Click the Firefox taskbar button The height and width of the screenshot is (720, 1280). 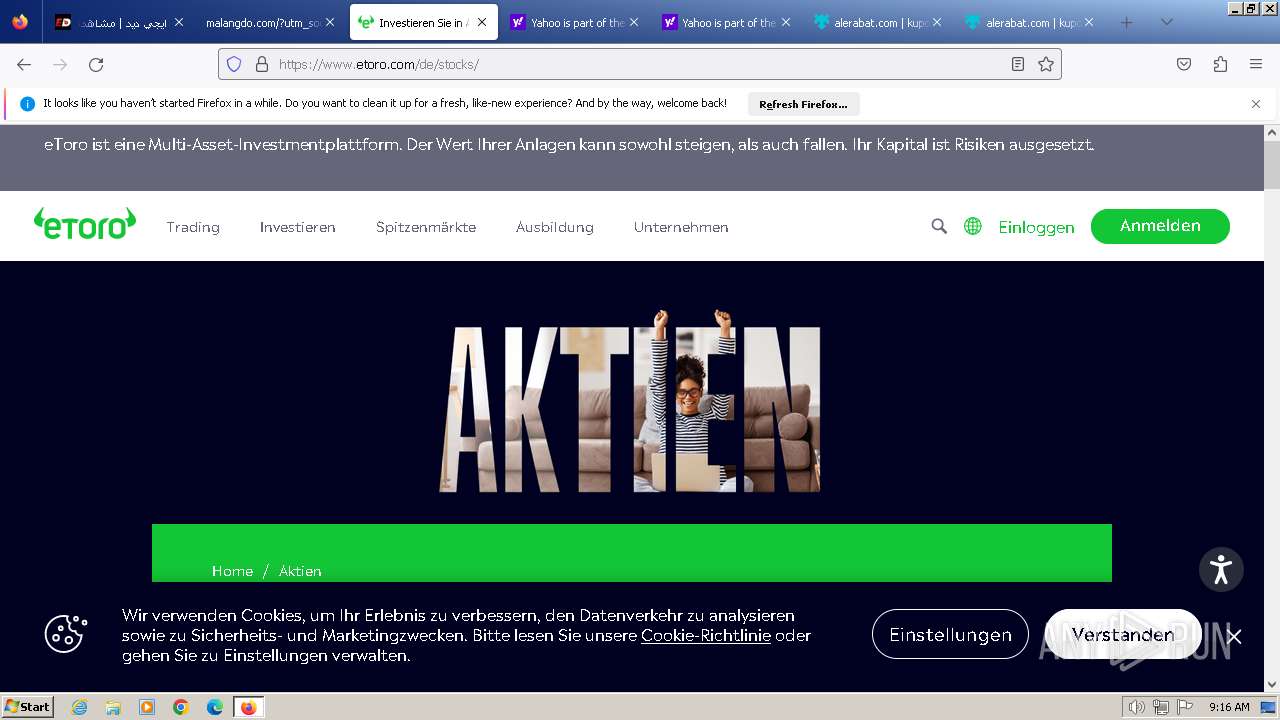coord(248,707)
